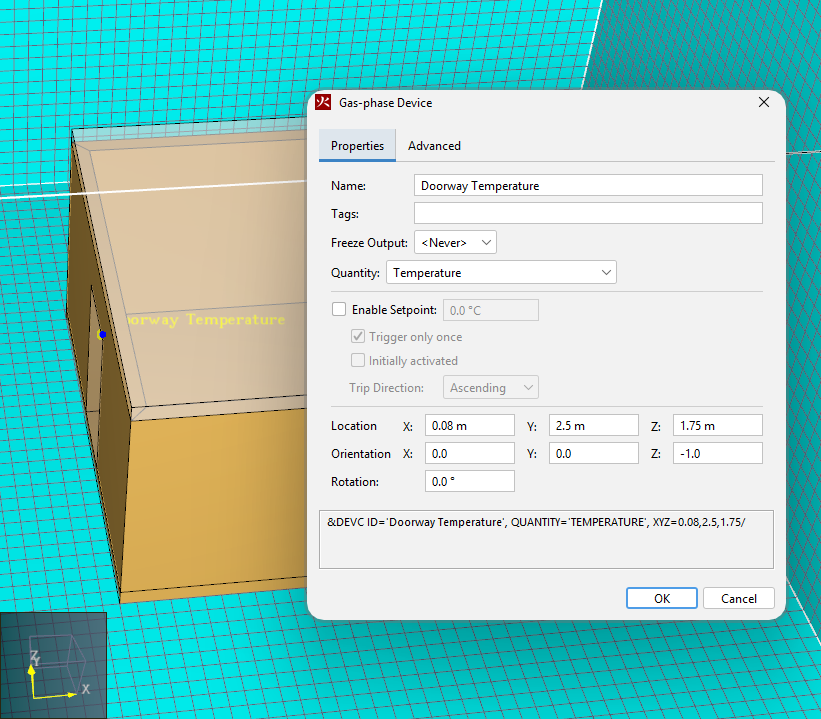821x719 pixels.
Task: Click the Name input field
Action: (x=588, y=185)
